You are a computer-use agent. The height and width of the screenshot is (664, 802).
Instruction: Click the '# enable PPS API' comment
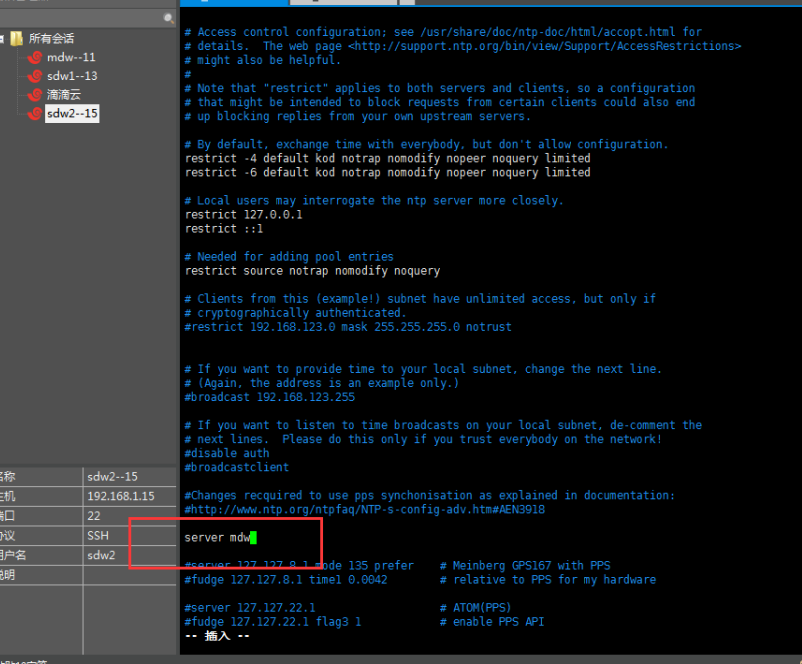(492, 622)
